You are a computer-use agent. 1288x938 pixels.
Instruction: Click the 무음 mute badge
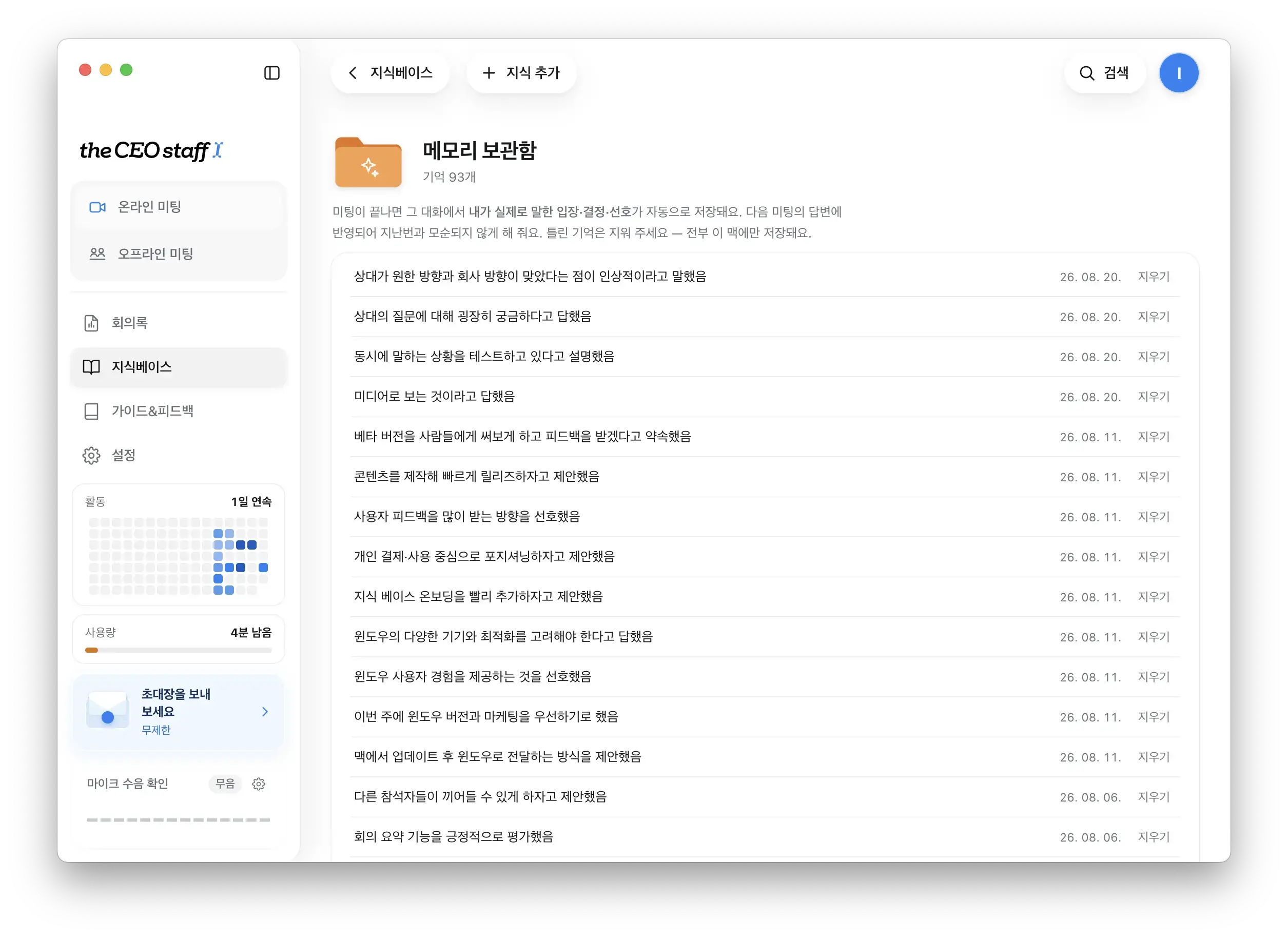pos(225,784)
